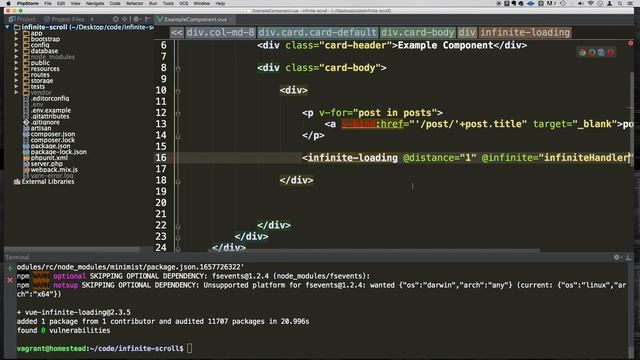The height and width of the screenshot is (360, 640).
Task: Open macOS Spotlight search
Action: click(x=620, y=3)
